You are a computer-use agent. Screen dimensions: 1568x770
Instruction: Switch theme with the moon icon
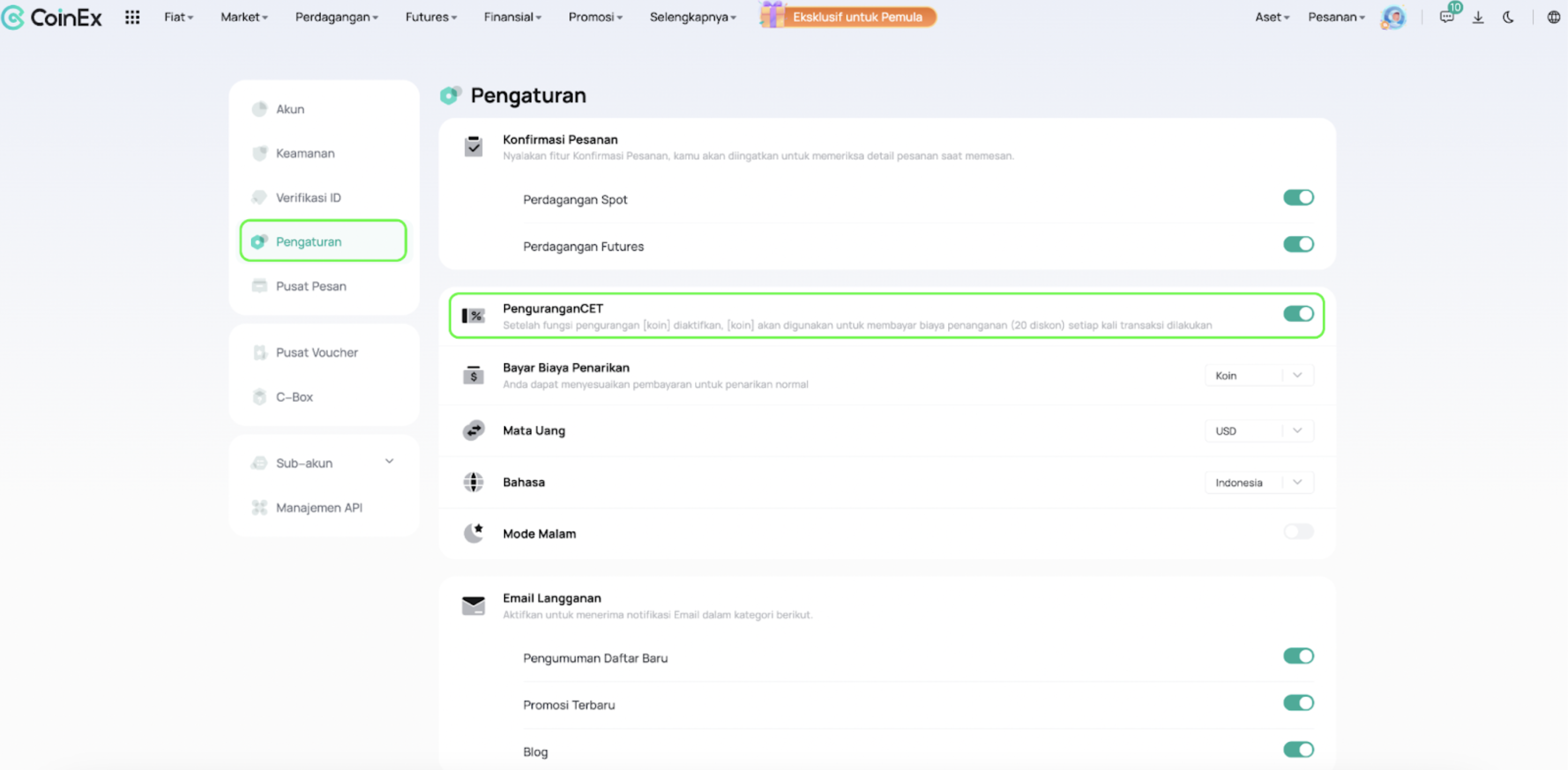click(x=1509, y=17)
